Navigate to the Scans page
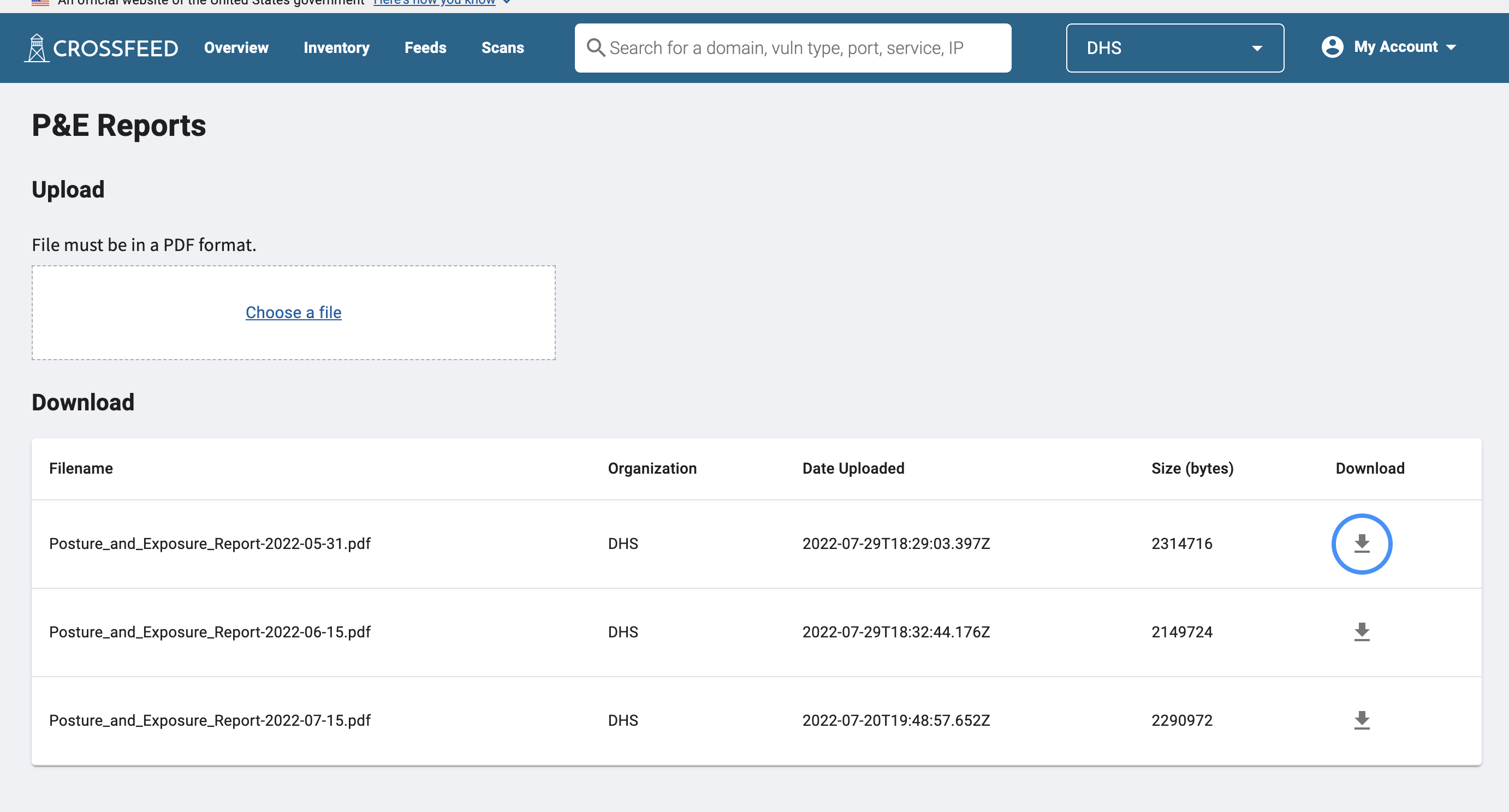The height and width of the screenshot is (812, 1509). pos(503,47)
